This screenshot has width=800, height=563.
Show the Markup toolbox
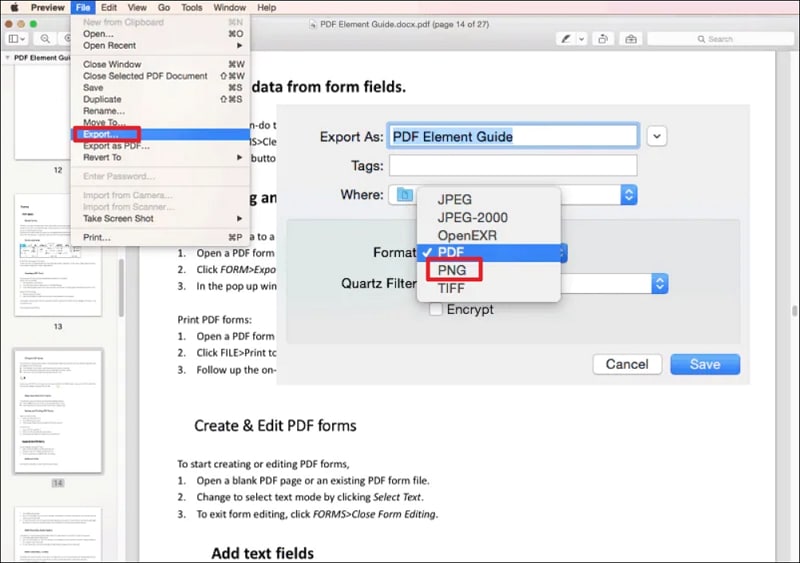(x=631, y=39)
